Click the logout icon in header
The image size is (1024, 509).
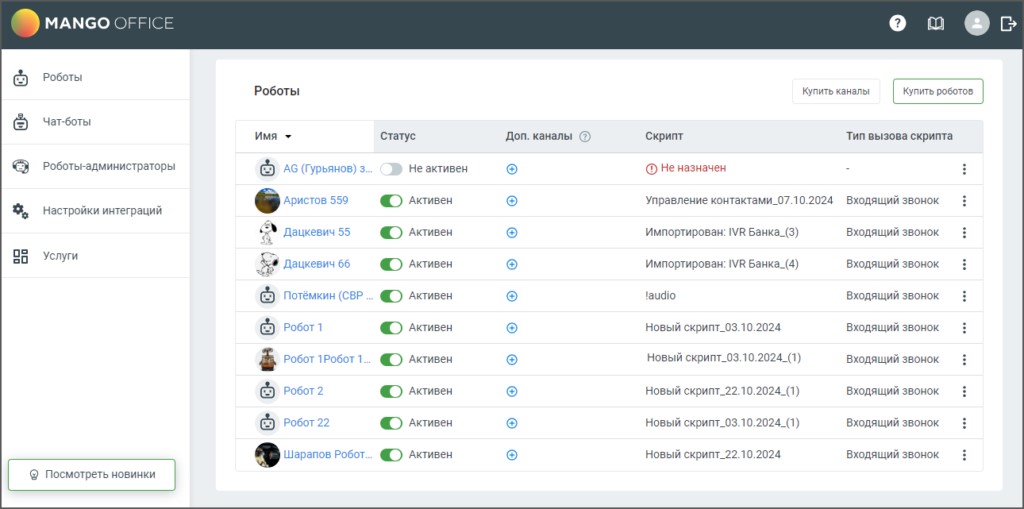click(x=1006, y=24)
